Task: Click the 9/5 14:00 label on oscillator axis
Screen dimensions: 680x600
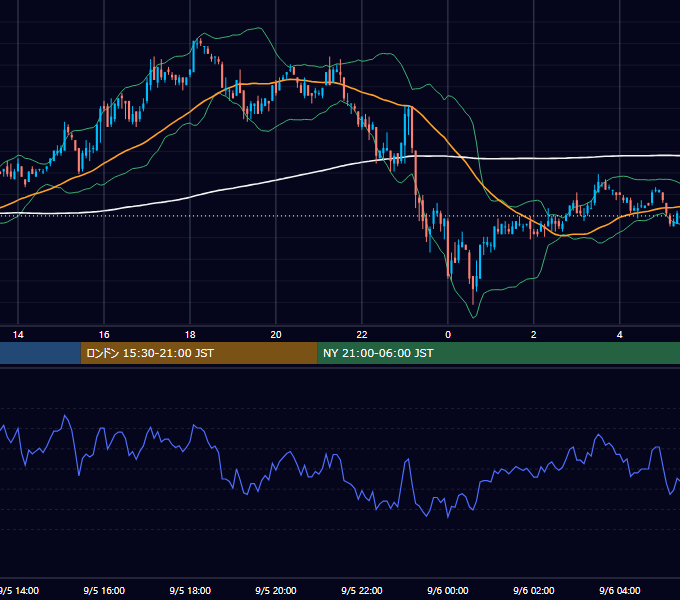Action: (x=19, y=590)
